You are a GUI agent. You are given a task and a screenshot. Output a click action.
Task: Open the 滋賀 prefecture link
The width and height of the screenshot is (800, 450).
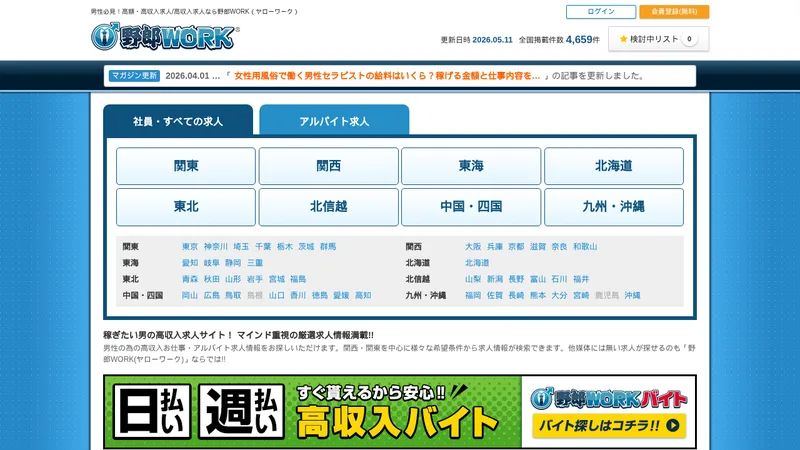click(538, 246)
